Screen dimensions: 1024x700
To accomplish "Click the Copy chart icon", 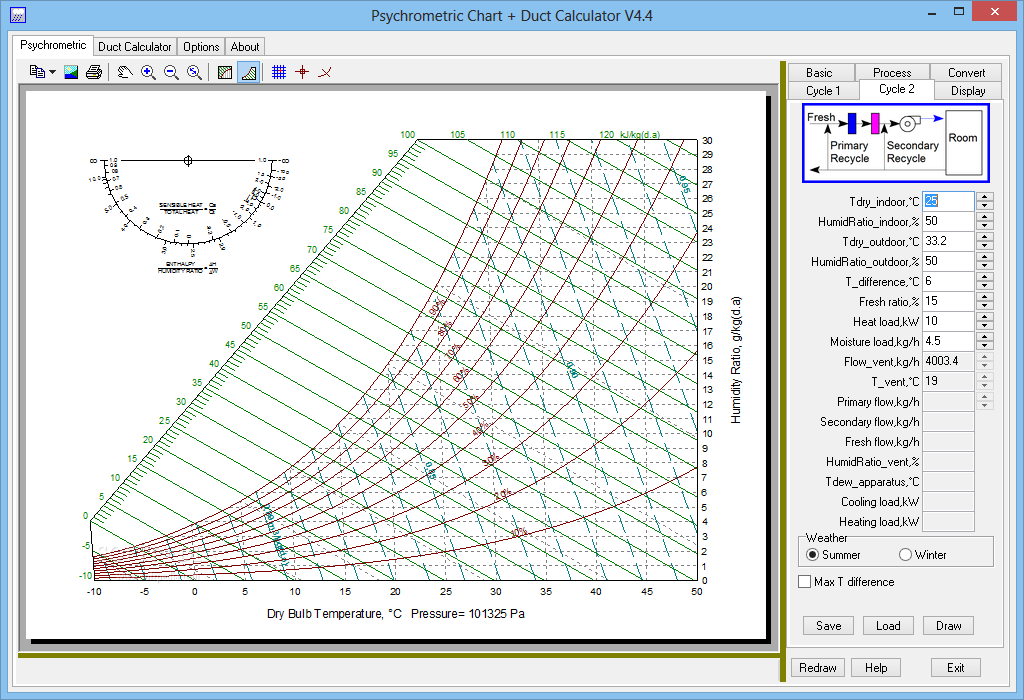I will click(x=37, y=72).
